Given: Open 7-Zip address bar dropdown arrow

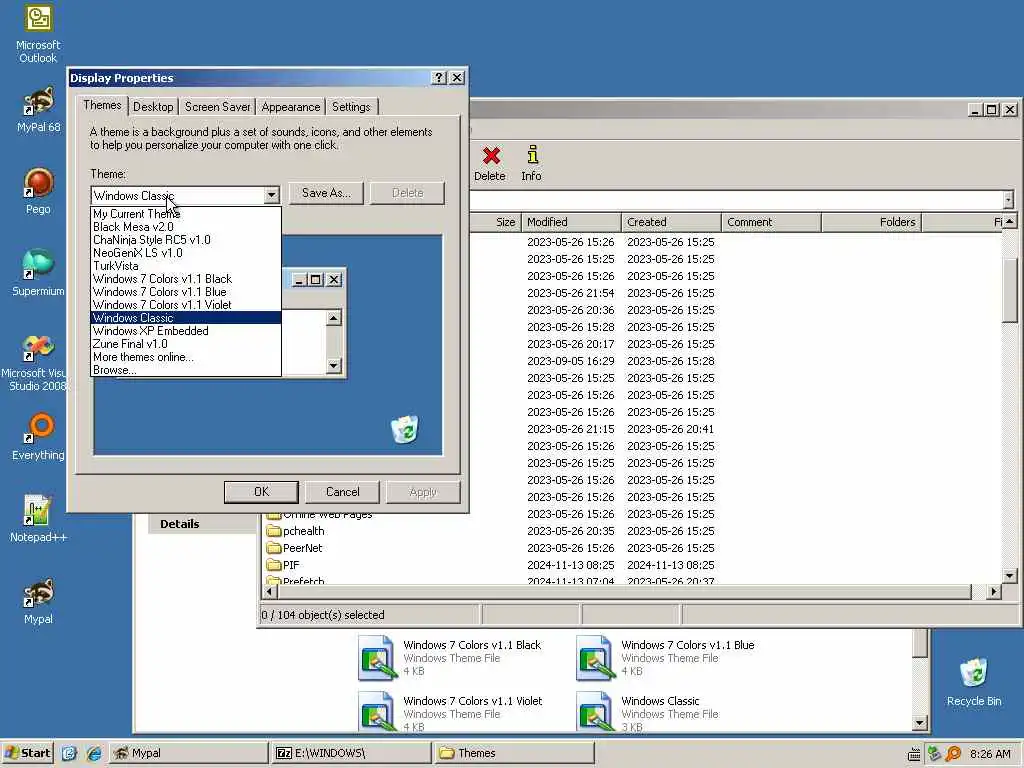Looking at the screenshot, I should (1008, 199).
